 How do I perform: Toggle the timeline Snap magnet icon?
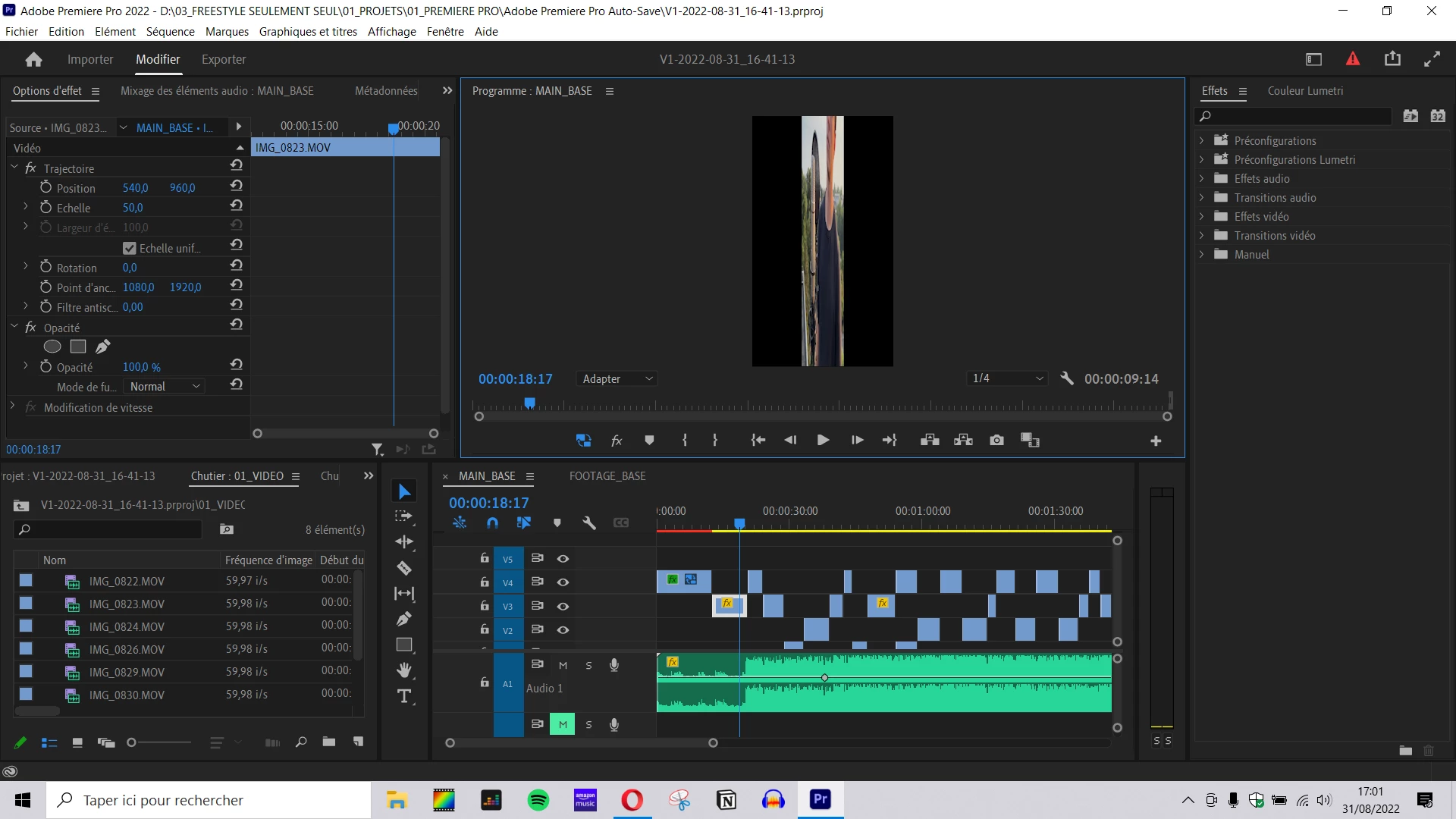pyautogui.click(x=492, y=522)
